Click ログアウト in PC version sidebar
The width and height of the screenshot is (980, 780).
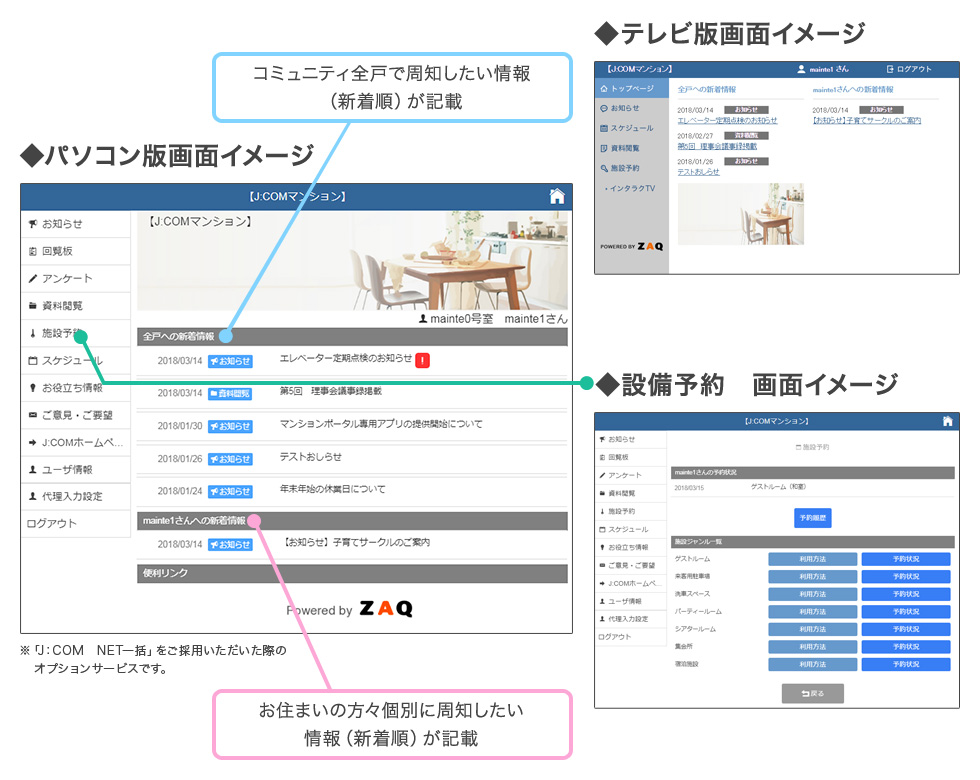point(52,524)
